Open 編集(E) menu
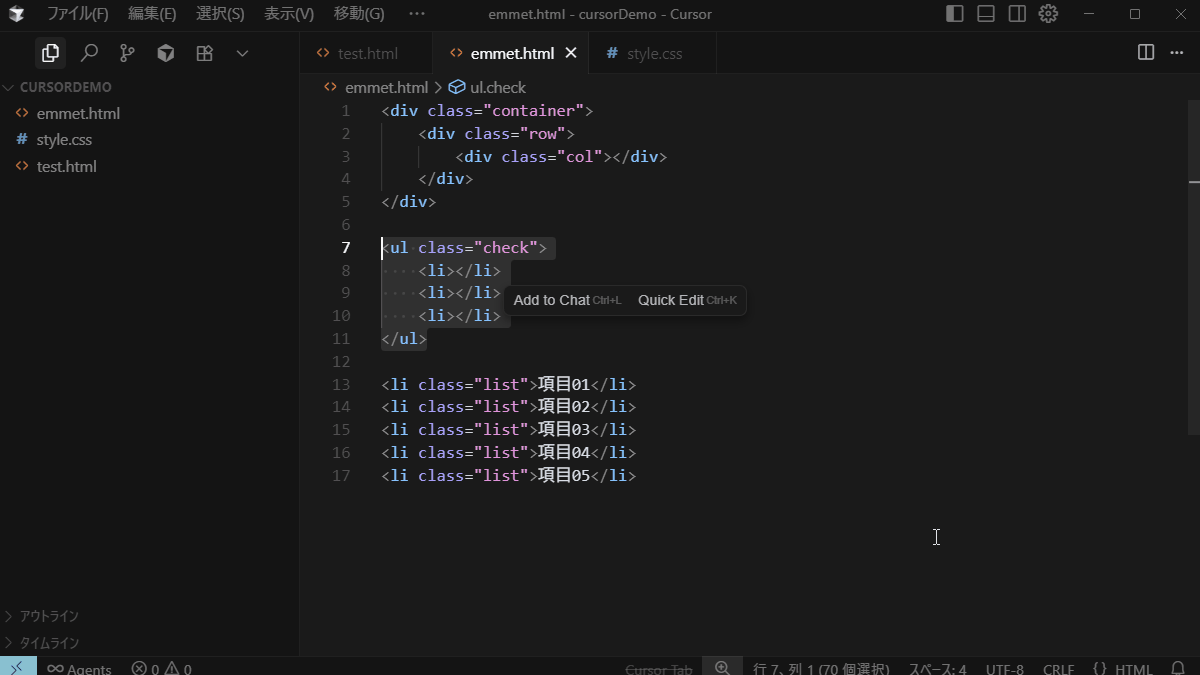The width and height of the screenshot is (1200, 675). [x=152, y=14]
